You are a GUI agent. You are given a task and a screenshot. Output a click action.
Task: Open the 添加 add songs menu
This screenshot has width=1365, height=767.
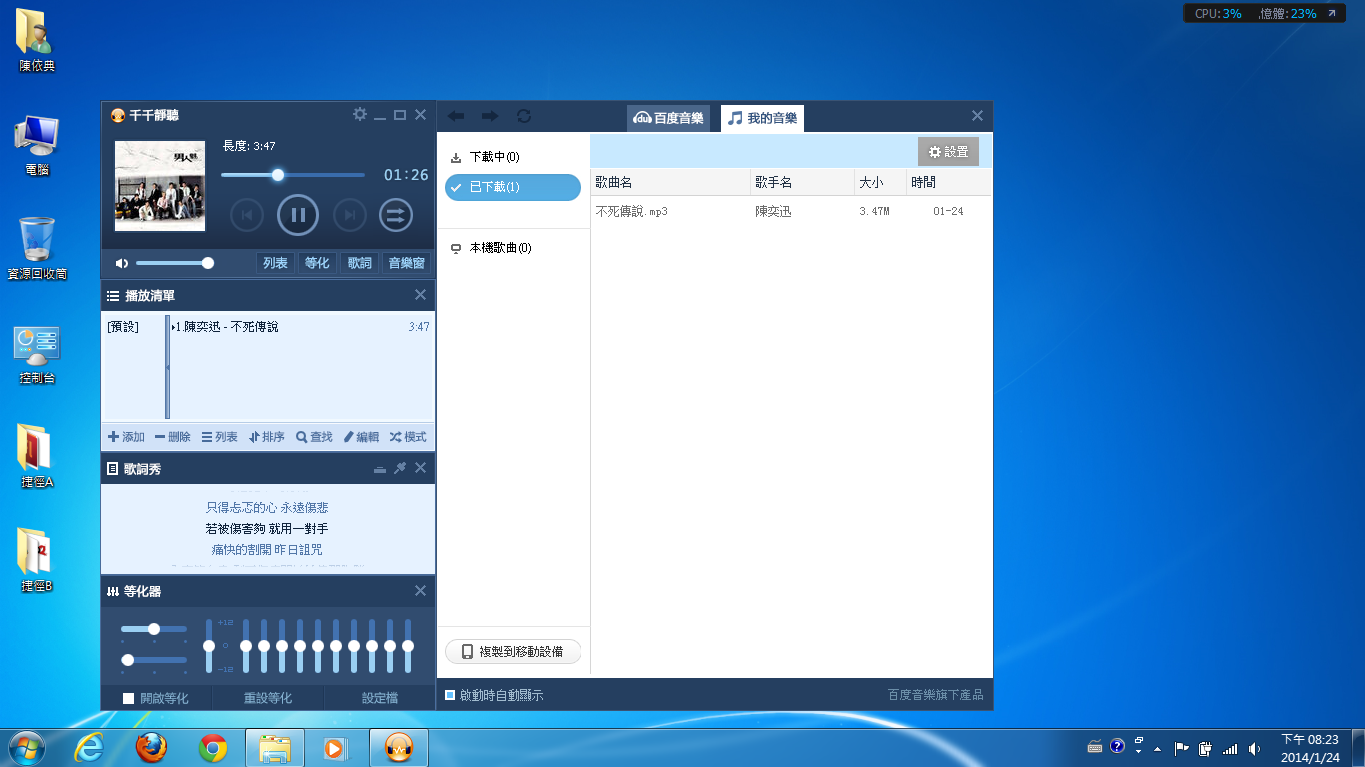(127, 437)
